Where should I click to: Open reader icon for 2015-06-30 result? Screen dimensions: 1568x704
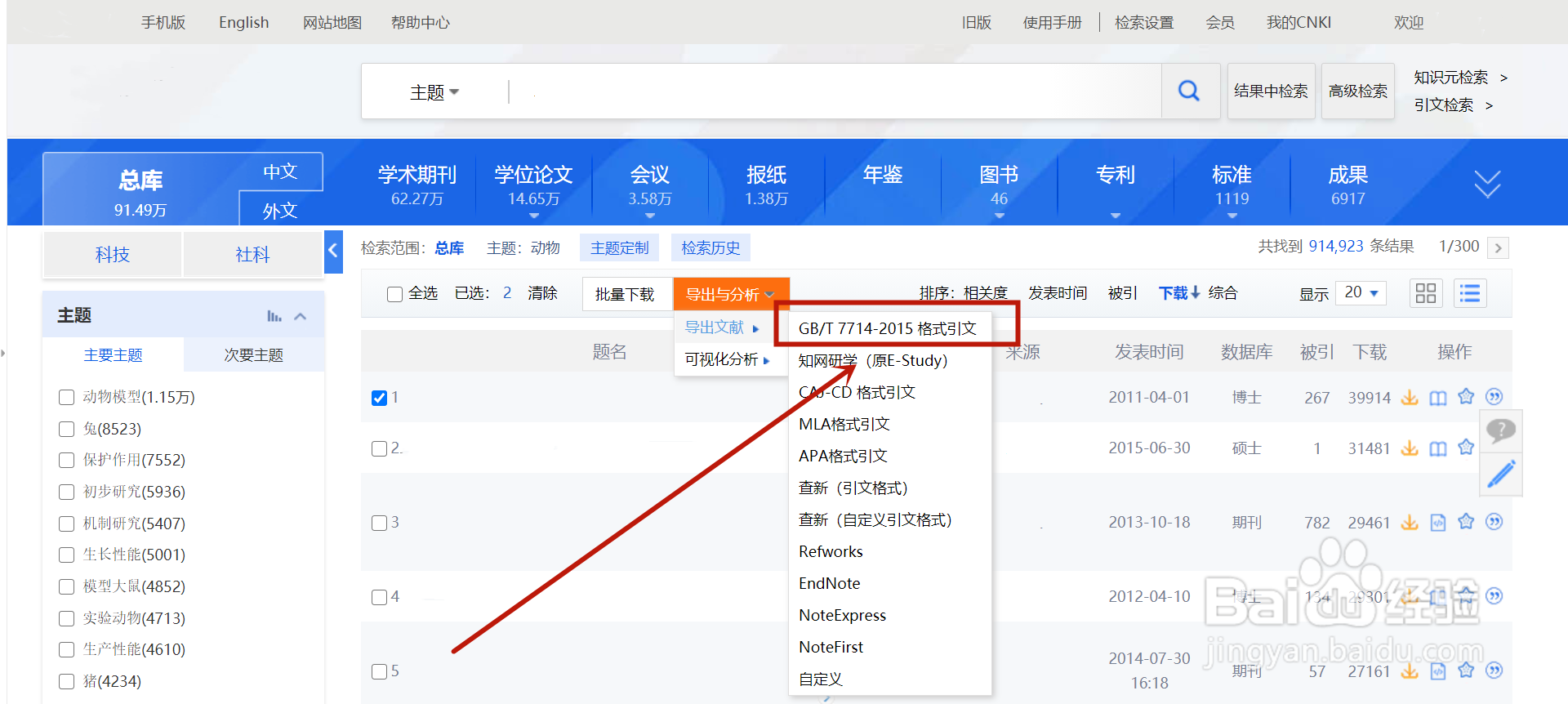pyautogui.click(x=1438, y=448)
